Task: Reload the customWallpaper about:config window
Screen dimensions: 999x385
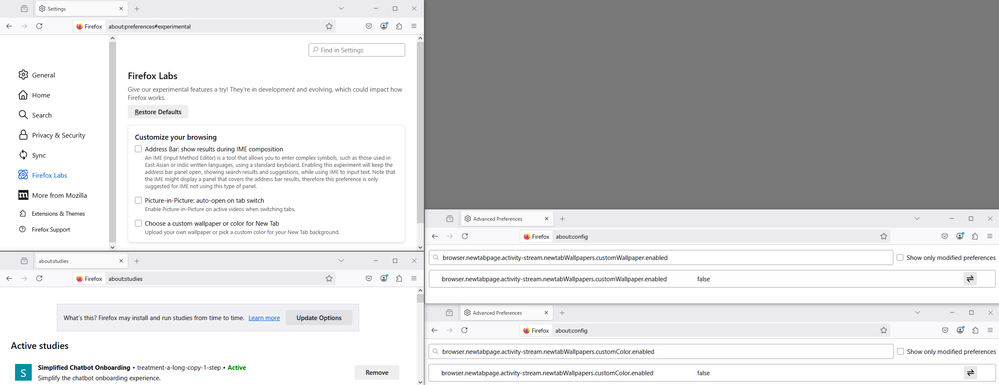Action: (x=465, y=236)
